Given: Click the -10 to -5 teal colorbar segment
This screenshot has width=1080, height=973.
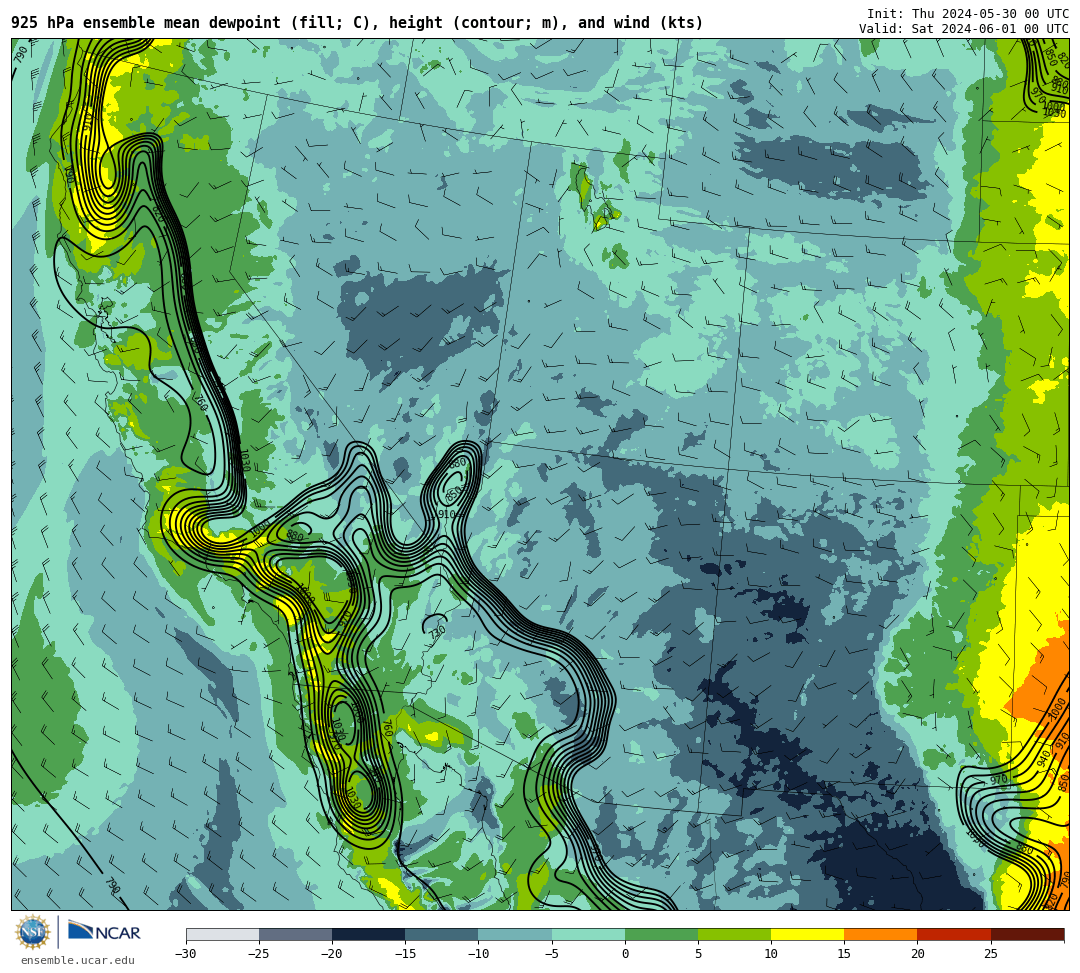Looking at the screenshot, I should (515, 934).
